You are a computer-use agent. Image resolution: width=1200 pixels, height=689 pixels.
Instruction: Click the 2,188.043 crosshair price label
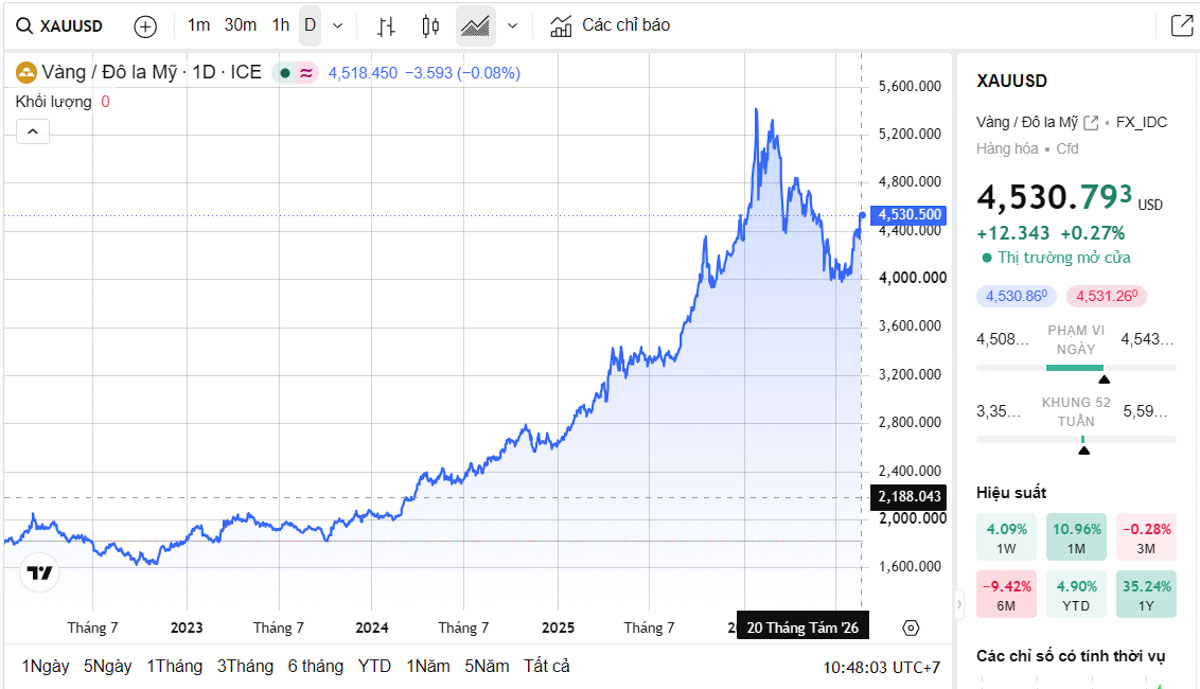[x=909, y=497]
